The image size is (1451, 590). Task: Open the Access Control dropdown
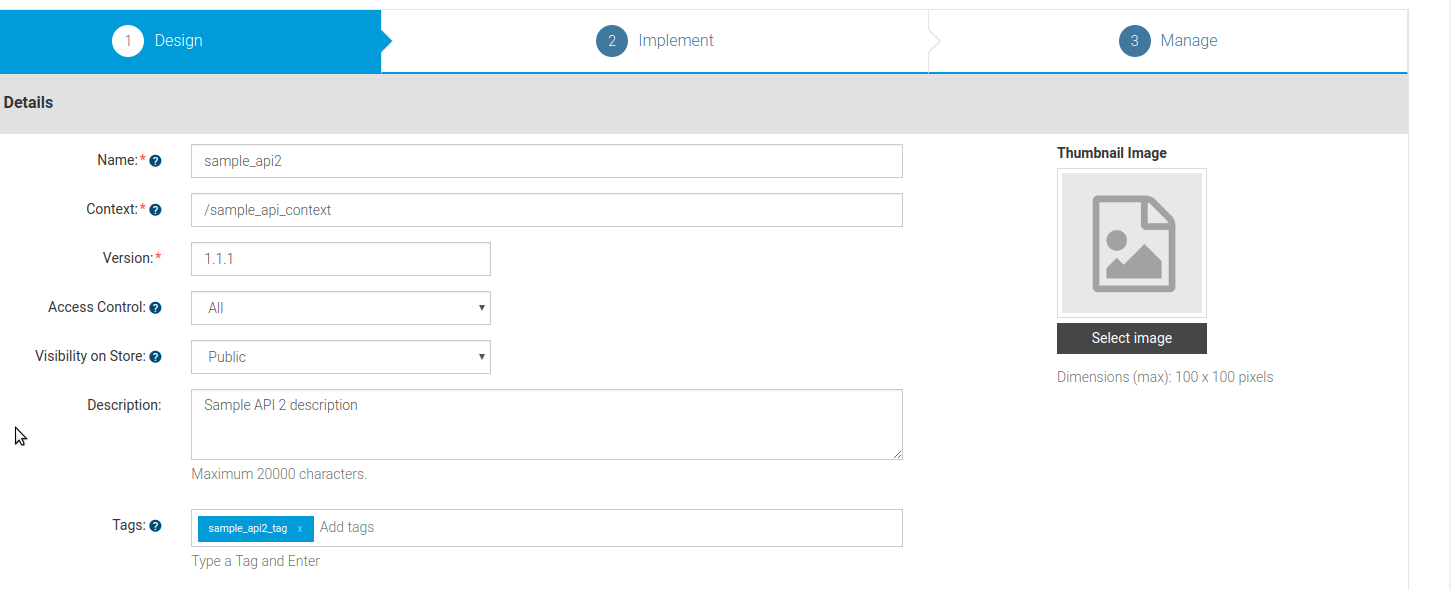pos(340,308)
